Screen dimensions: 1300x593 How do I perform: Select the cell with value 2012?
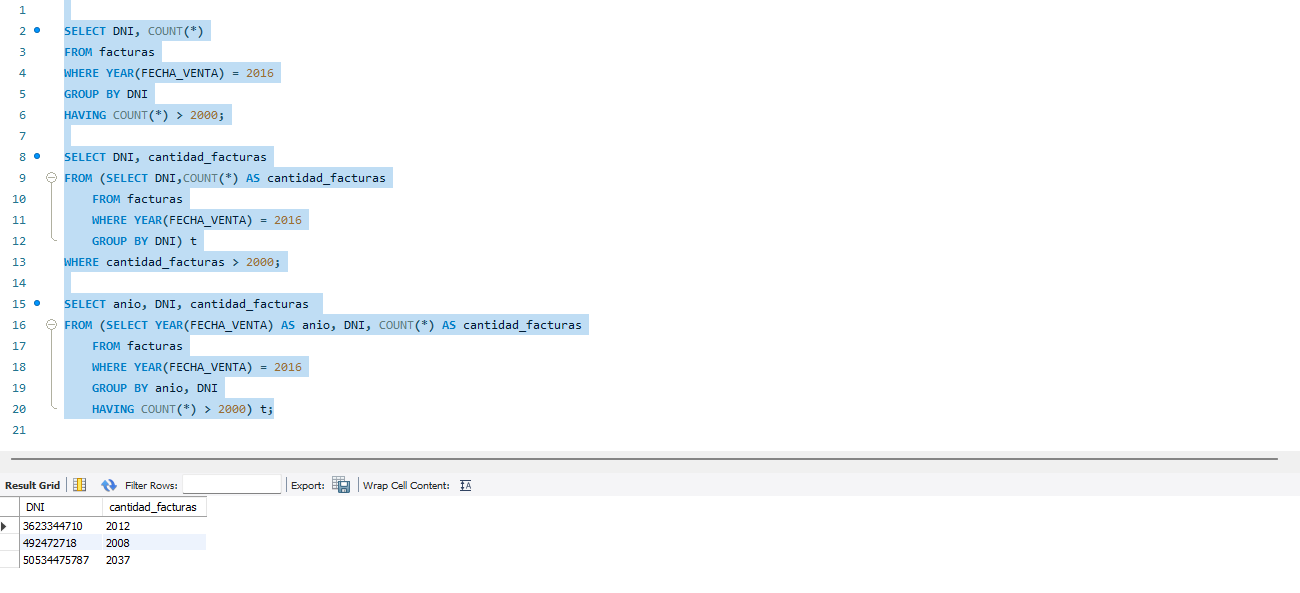154,525
